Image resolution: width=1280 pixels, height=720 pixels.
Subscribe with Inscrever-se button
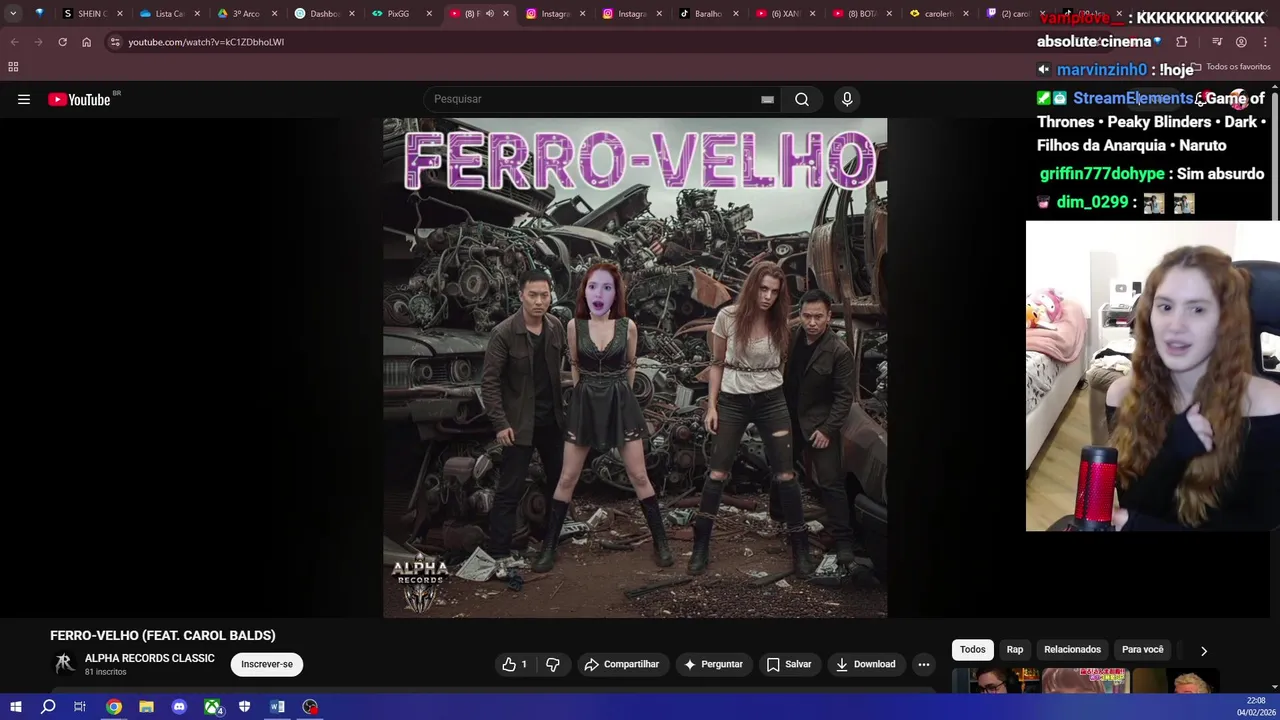point(267,664)
